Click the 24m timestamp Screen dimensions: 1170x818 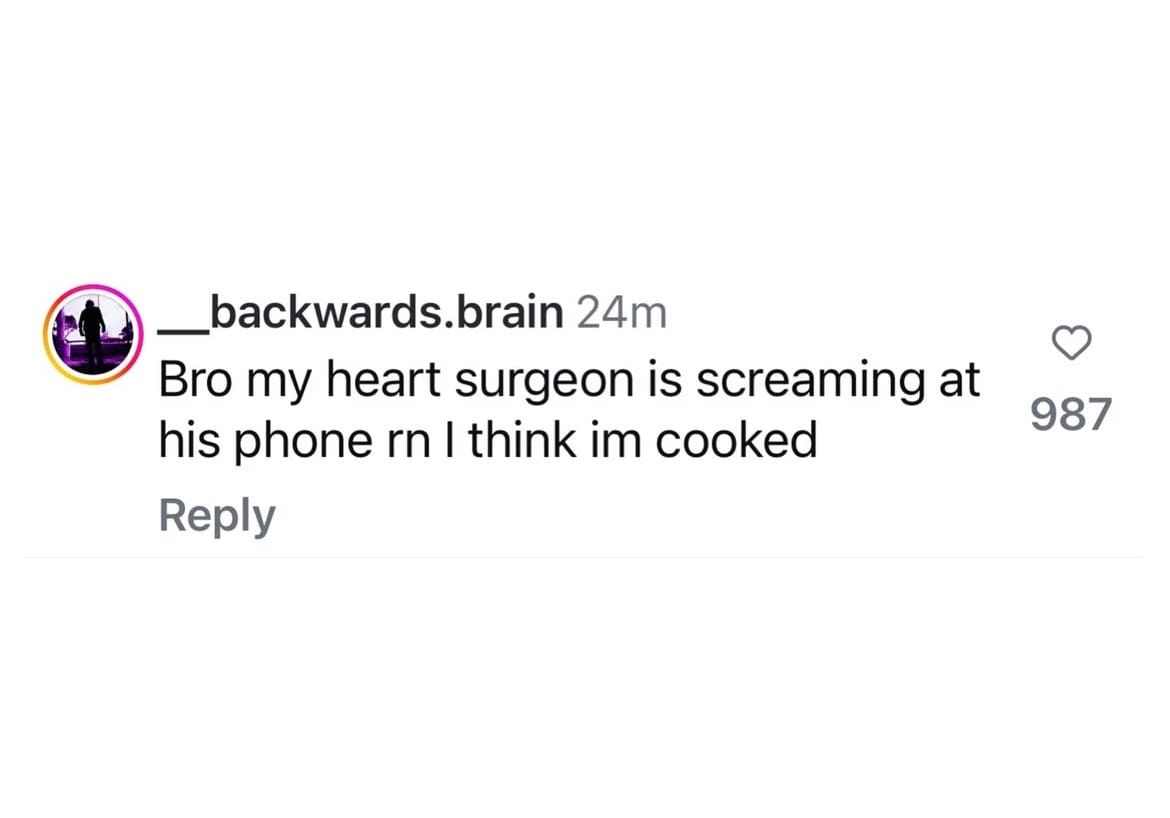[622, 313]
